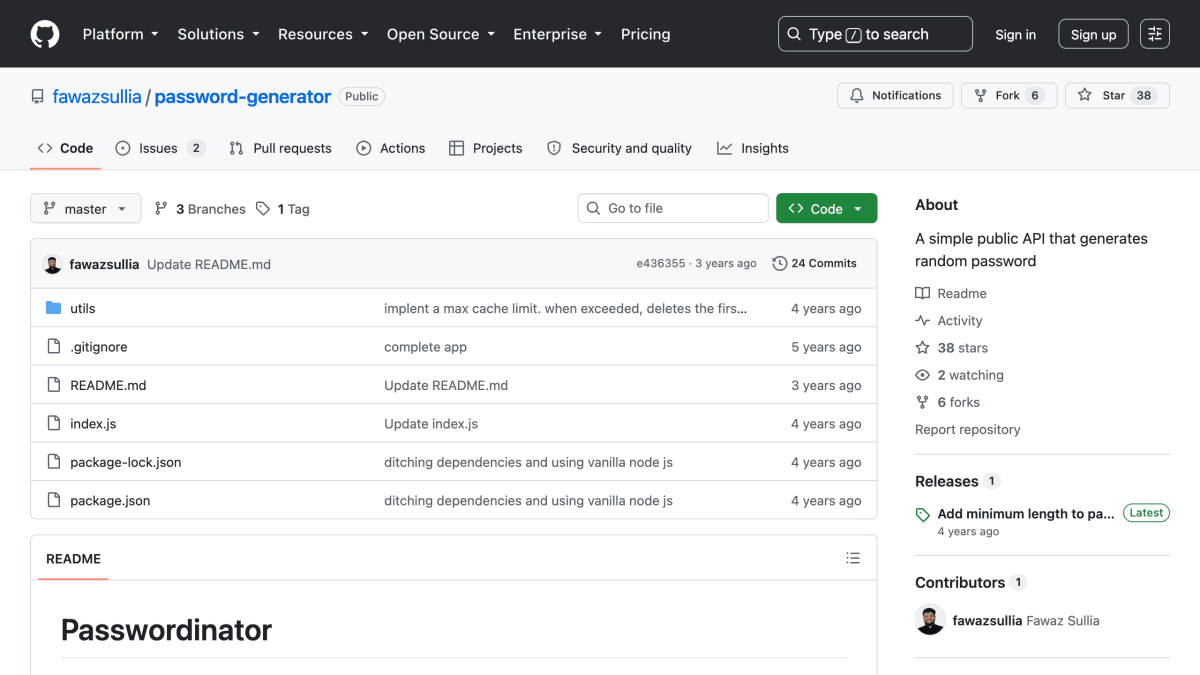1200x675 pixels.
Task: View 38 stars stargazers
Action: point(952,348)
